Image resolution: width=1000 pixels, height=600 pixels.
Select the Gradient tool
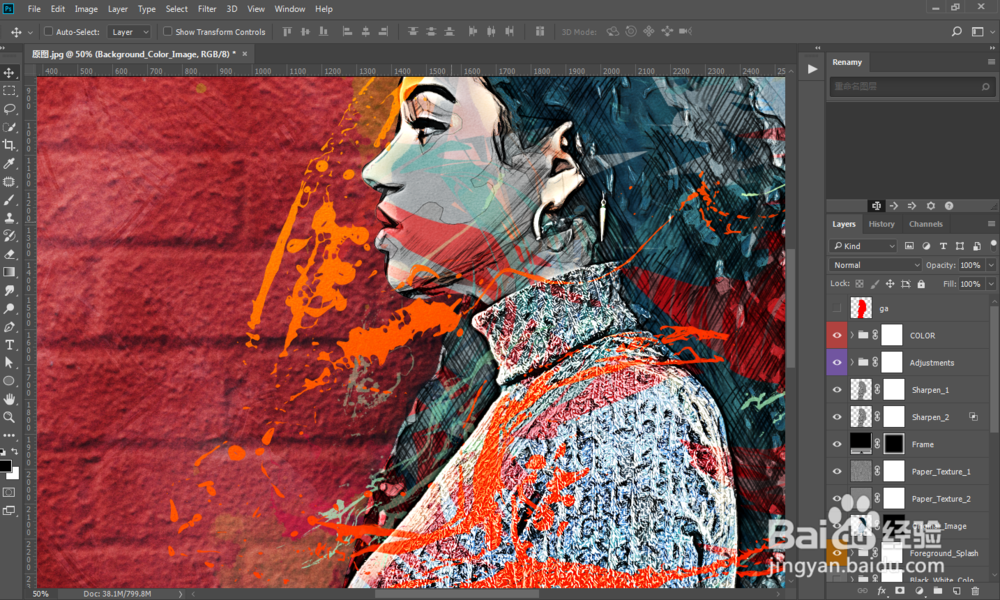(x=9, y=272)
